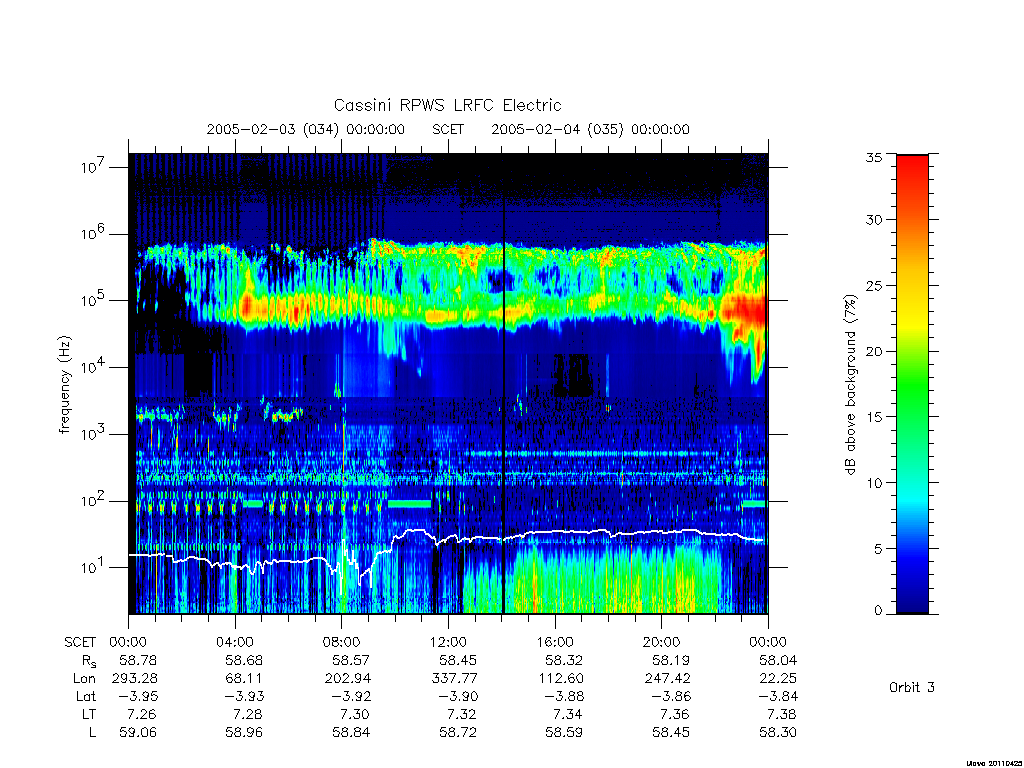This screenshot has height=768, width=1024.
Task: Click the Lat row label
Action: [86, 696]
